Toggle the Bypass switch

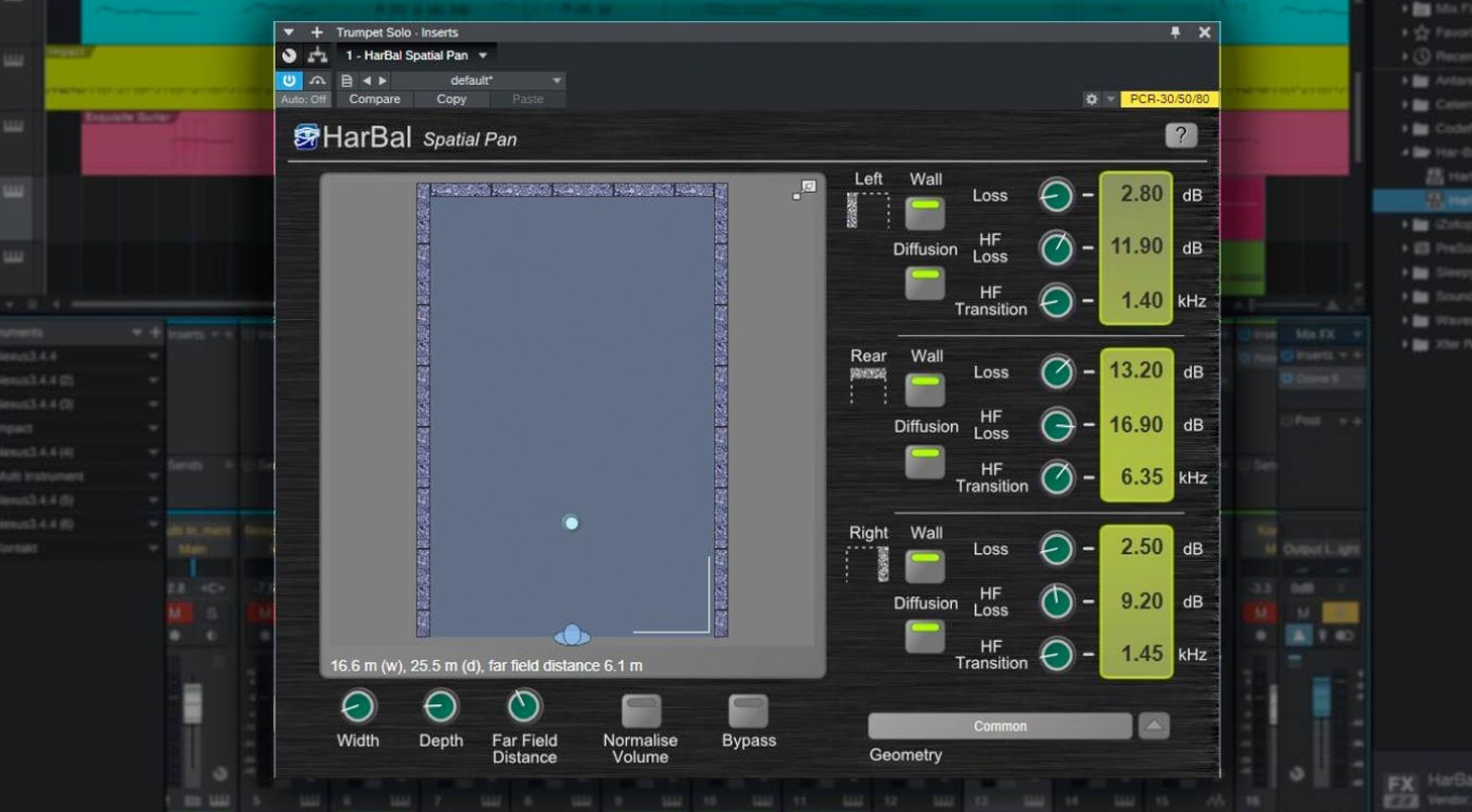pos(747,711)
